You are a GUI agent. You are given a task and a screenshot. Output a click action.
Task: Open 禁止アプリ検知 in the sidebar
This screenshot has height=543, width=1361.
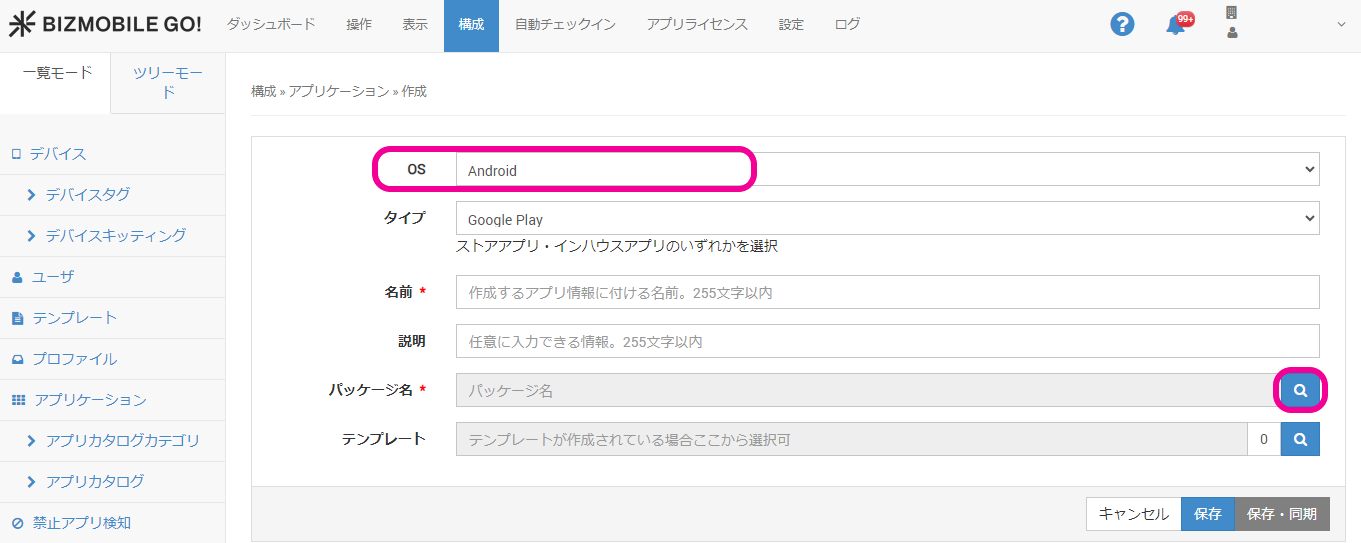[x=81, y=523]
